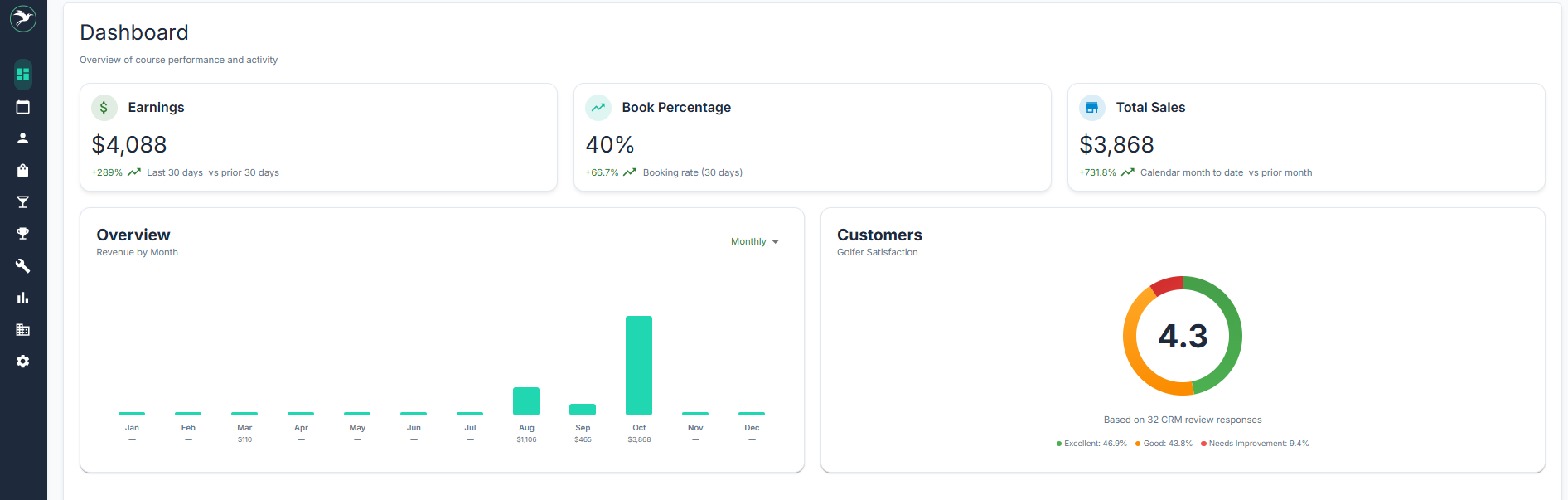
Task: Click 'Booking rate (30 days)' text
Action: point(693,173)
